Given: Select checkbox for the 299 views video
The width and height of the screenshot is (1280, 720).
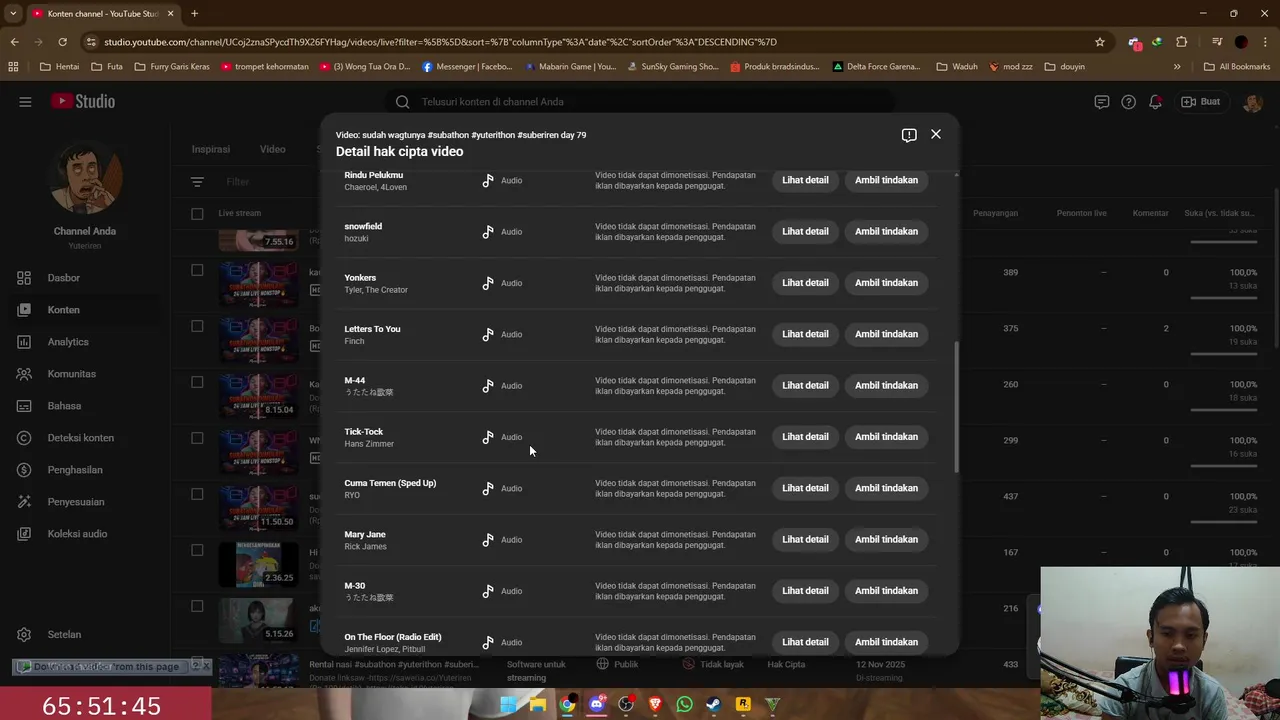Looking at the screenshot, I should [x=197, y=438].
